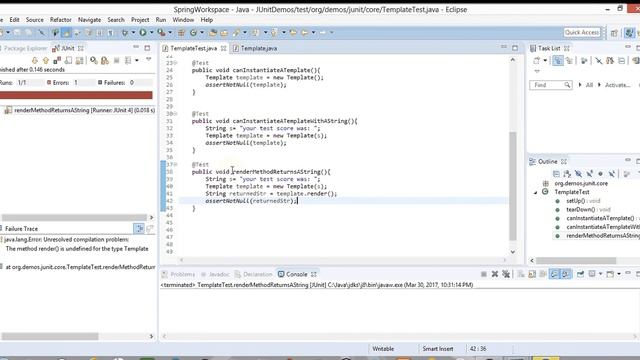Click the New Java Package icon in toolbar

pyautogui.click(x=182, y=32)
